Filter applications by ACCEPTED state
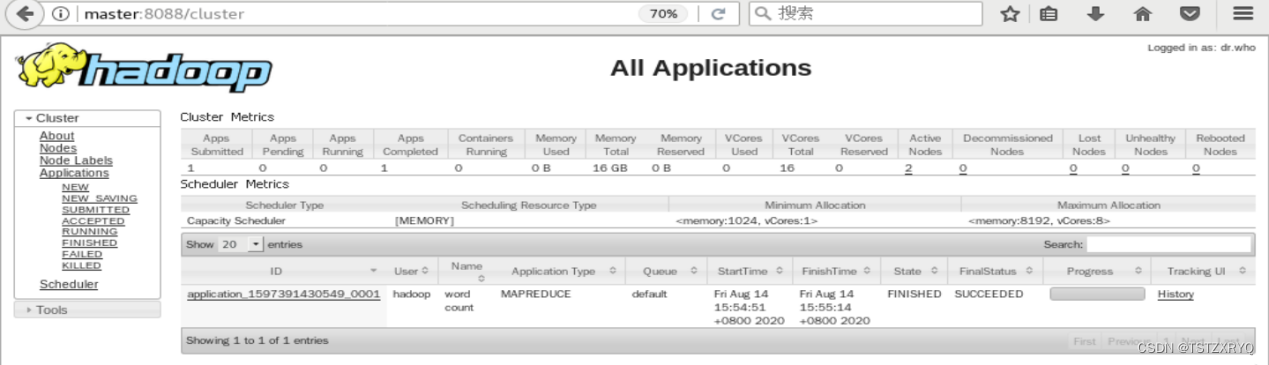The width and height of the screenshot is (1269, 365). click(94, 221)
